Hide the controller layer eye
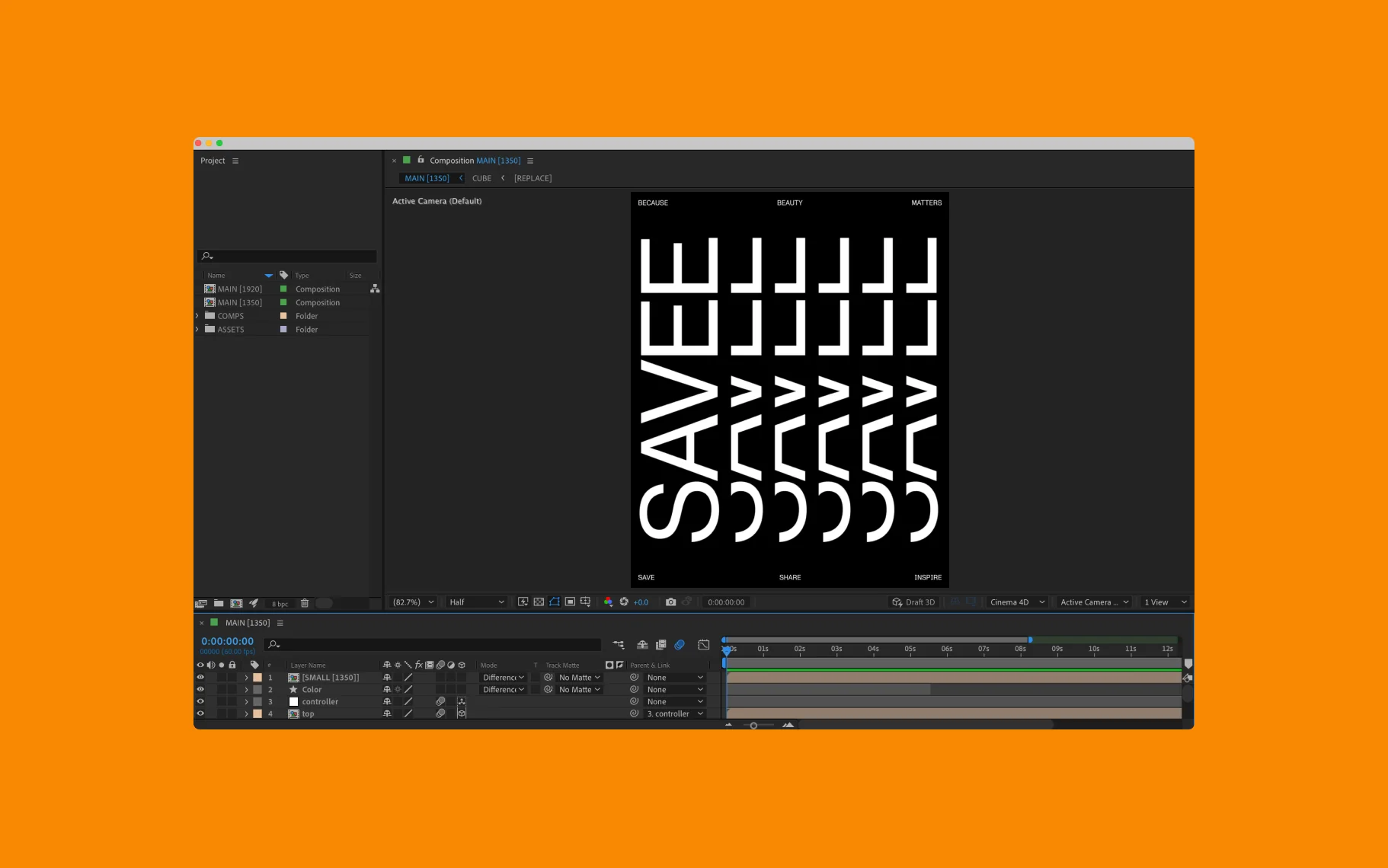 tap(200, 701)
